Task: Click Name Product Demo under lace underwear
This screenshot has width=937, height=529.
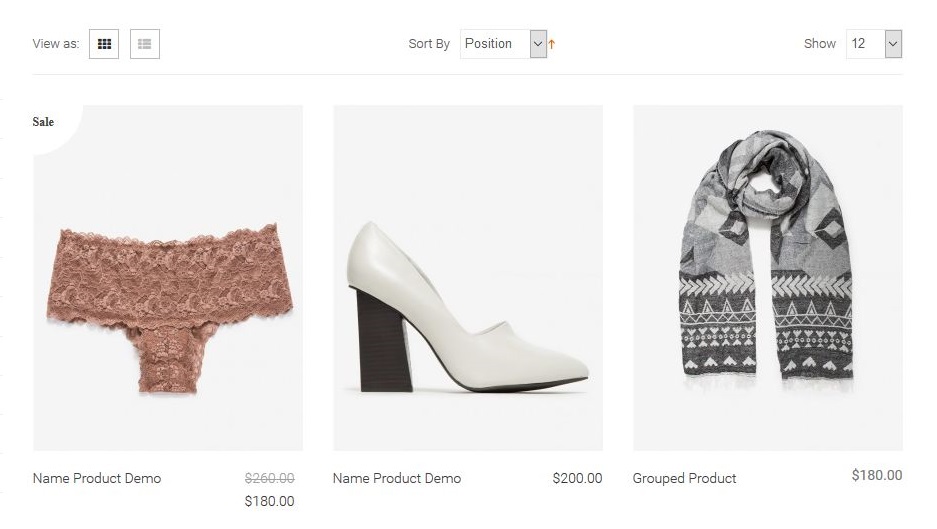Action: click(x=97, y=478)
